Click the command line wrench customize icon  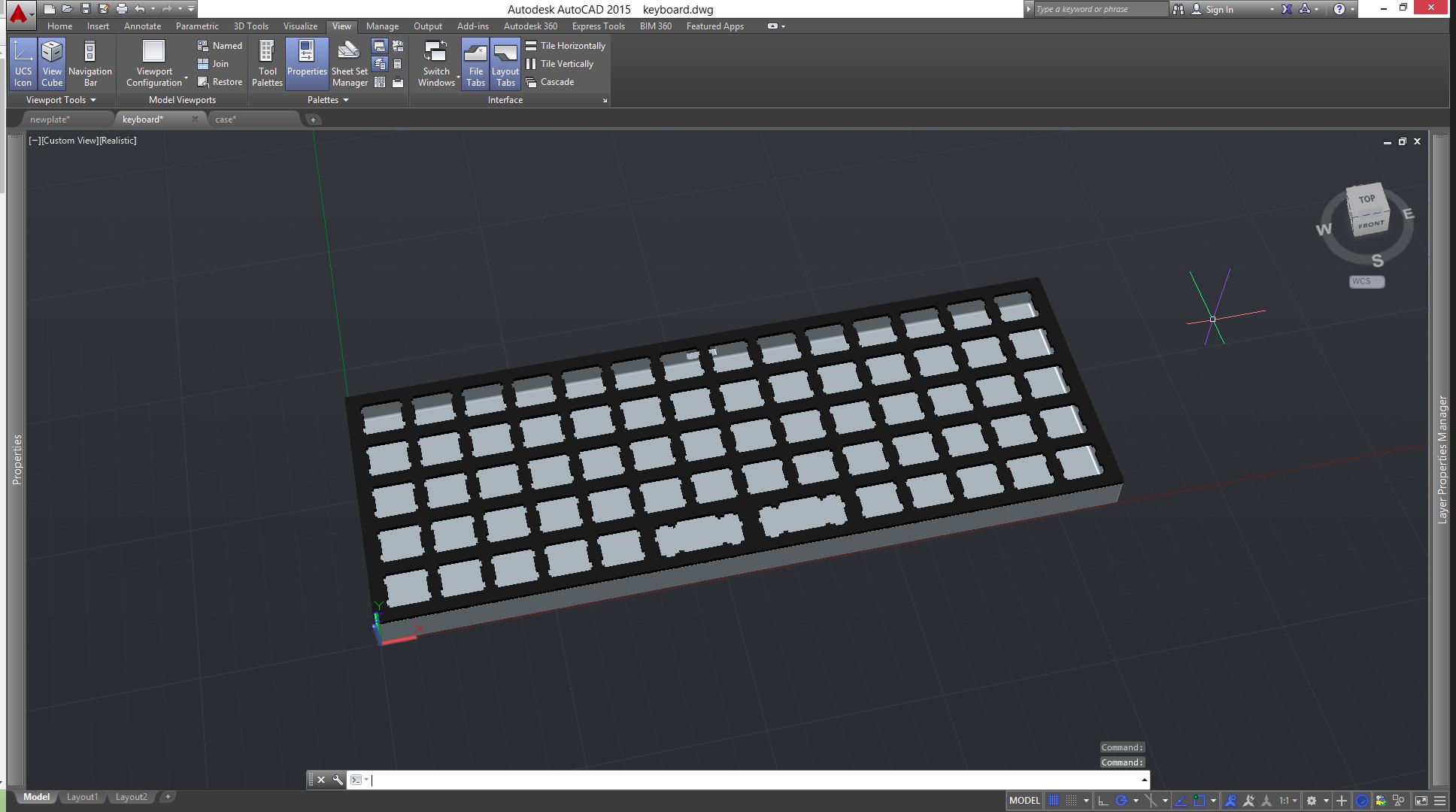pos(338,780)
